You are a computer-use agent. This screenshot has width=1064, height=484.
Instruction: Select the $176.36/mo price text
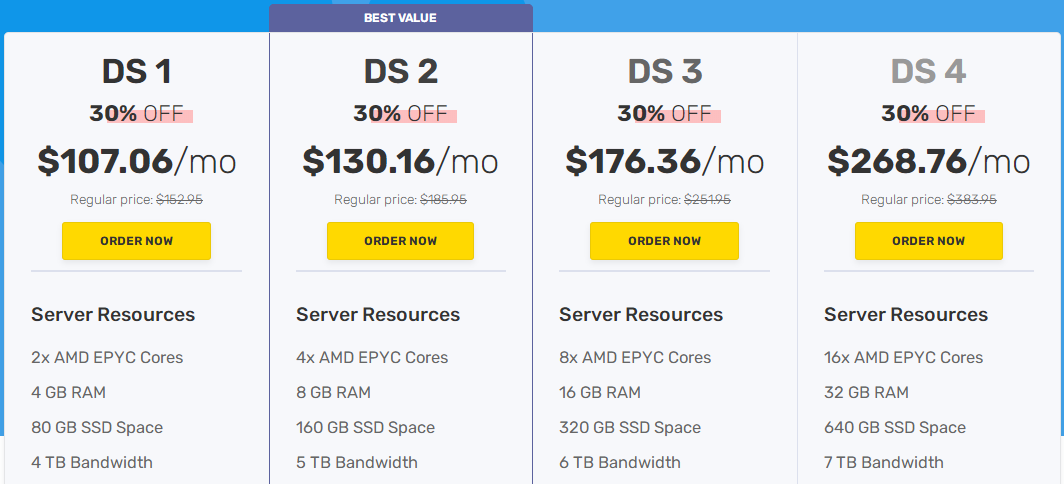click(664, 161)
